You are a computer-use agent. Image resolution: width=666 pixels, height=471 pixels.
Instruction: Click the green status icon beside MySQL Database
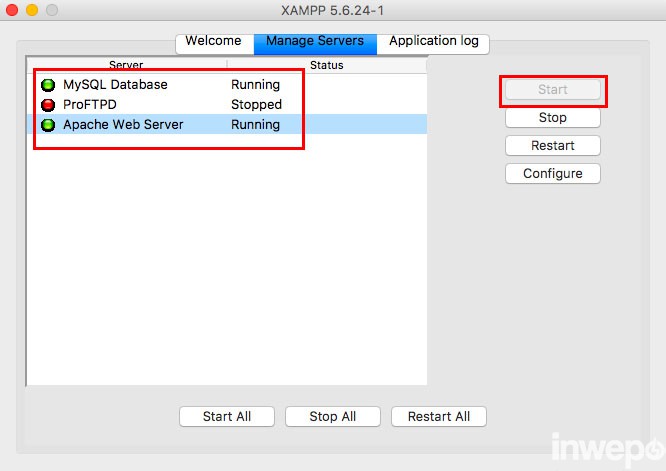click(x=48, y=85)
